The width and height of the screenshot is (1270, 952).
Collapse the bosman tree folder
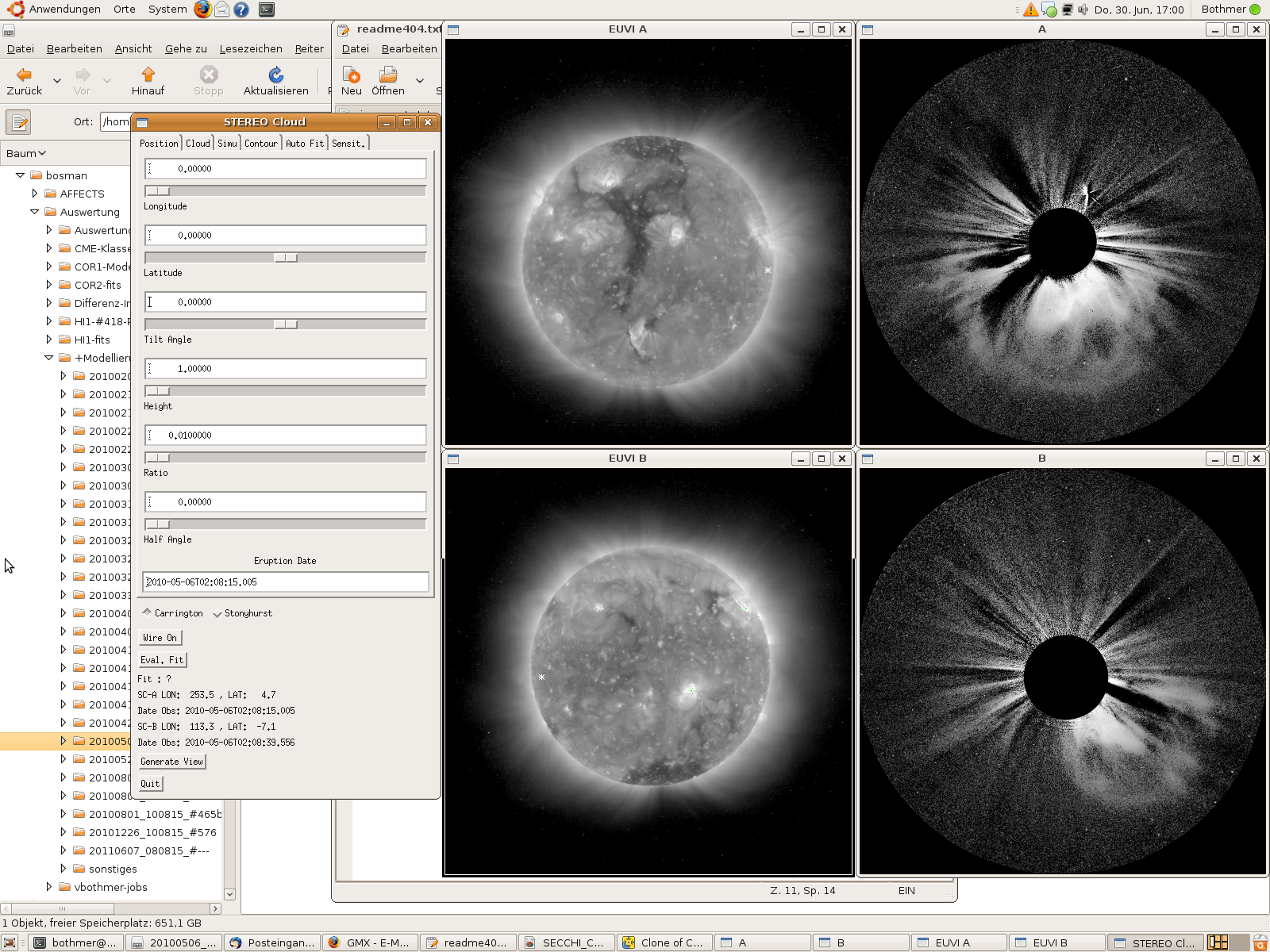pos(20,175)
